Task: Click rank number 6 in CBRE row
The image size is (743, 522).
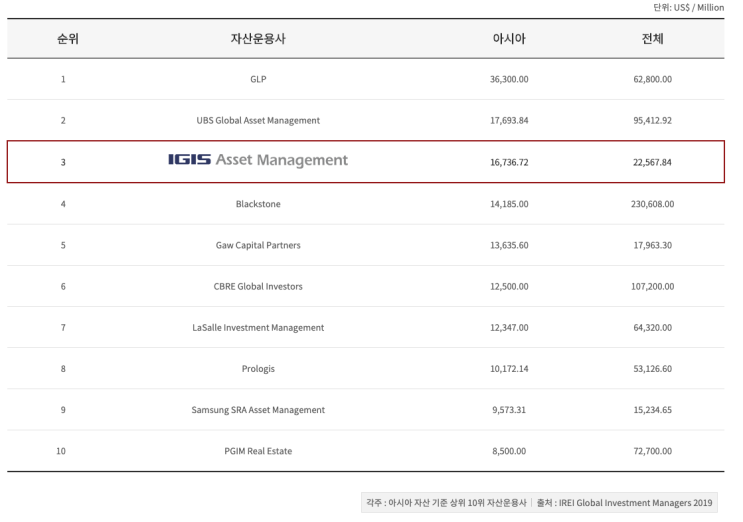Action: (x=63, y=287)
